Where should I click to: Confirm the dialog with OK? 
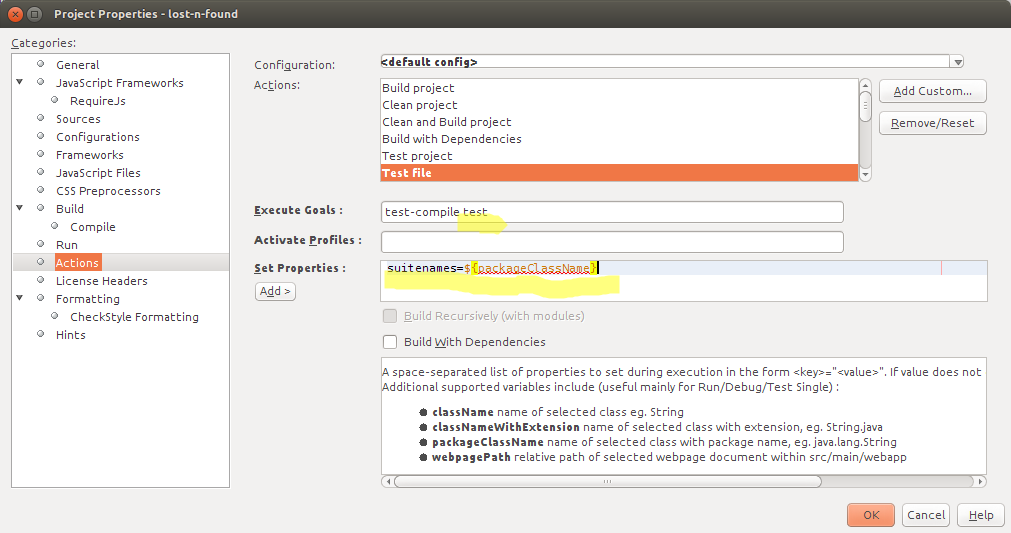click(x=870, y=515)
